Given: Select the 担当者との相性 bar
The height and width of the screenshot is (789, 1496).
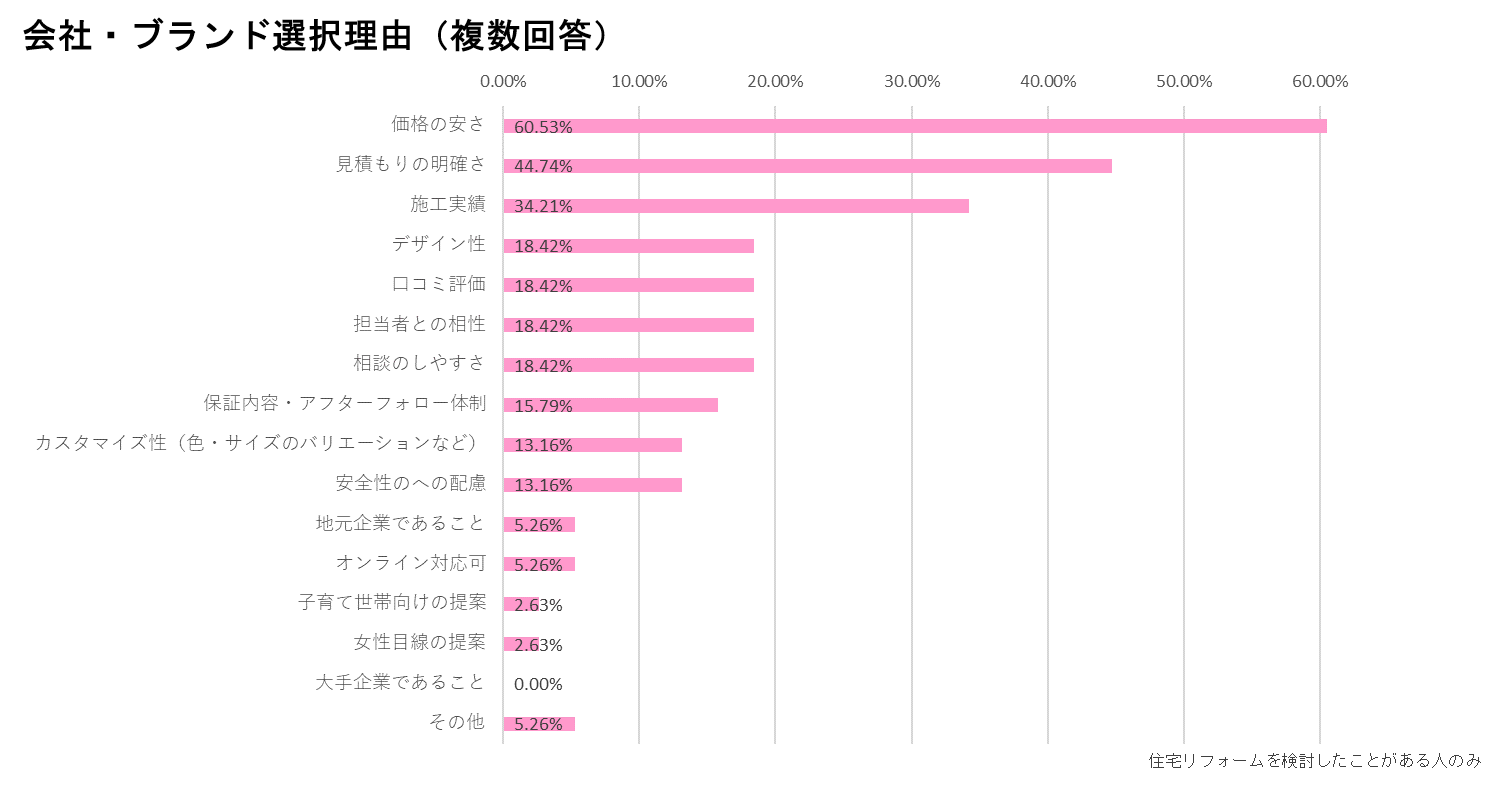Looking at the screenshot, I should coord(628,325).
